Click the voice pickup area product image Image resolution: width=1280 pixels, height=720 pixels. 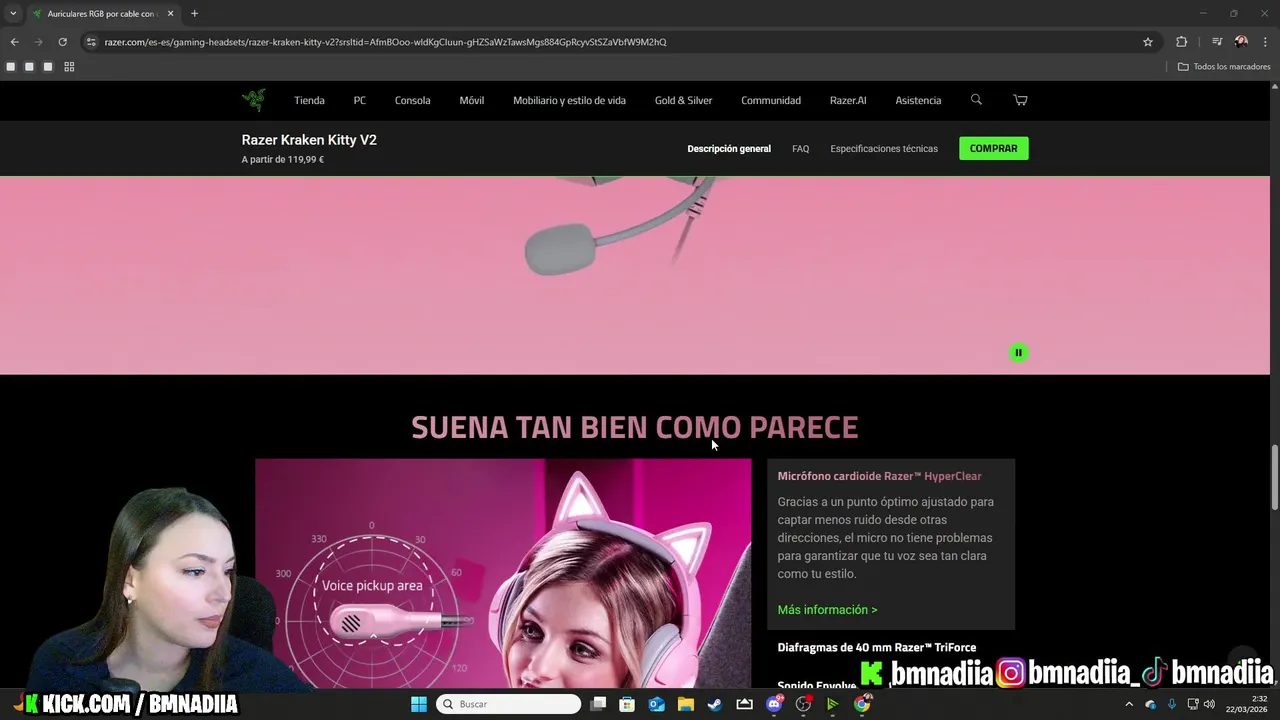click(x=503, y=573)
